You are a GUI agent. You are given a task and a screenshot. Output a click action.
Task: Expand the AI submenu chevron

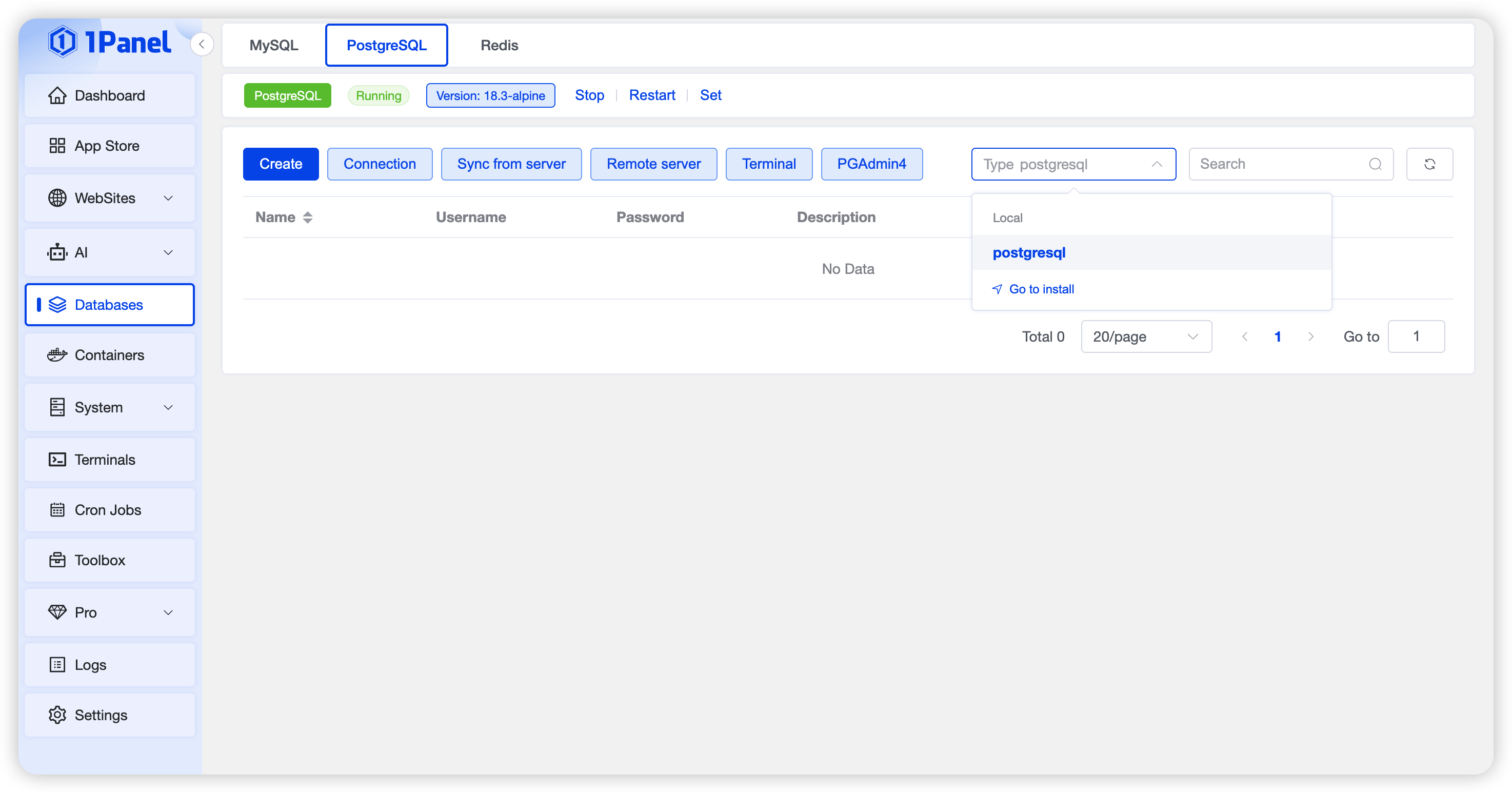click(168, 252)
